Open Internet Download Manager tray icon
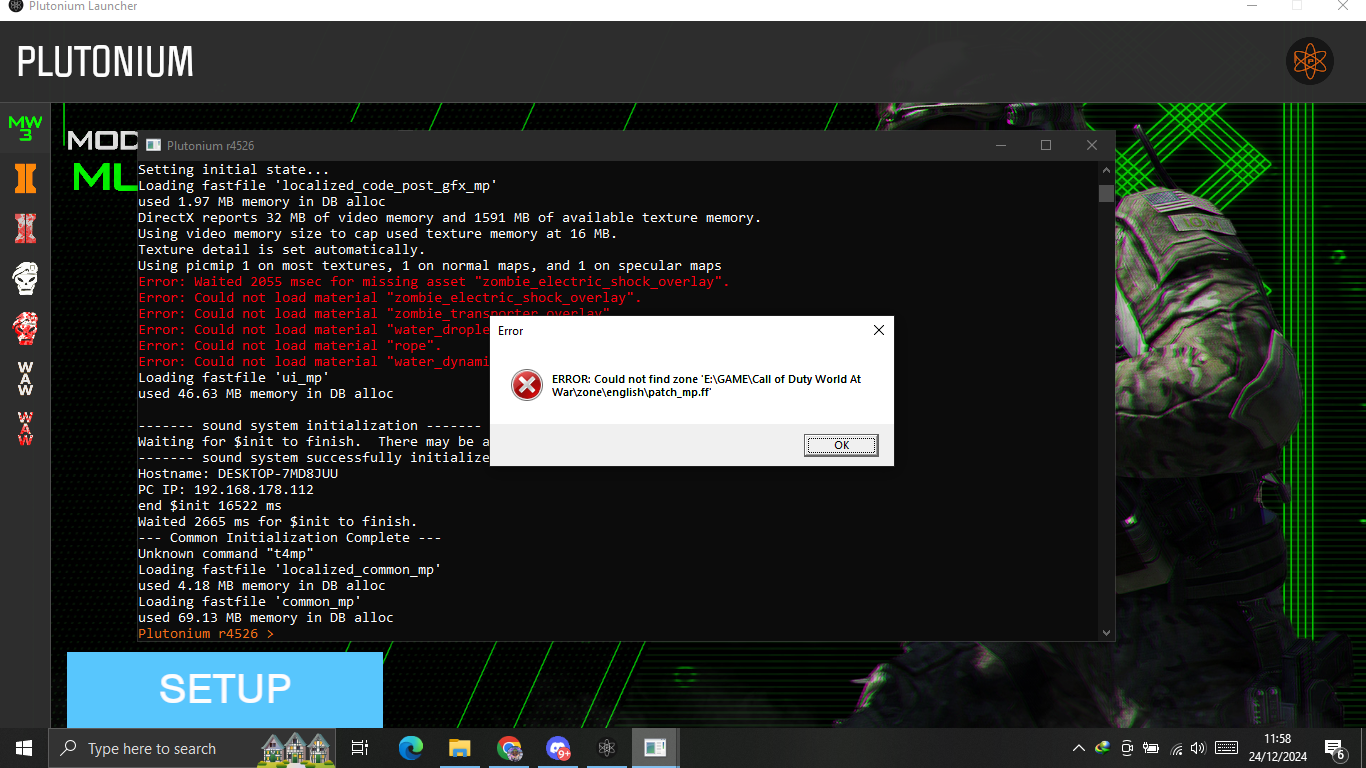This screenshot has width=1366, height=768. (1103, 748)
